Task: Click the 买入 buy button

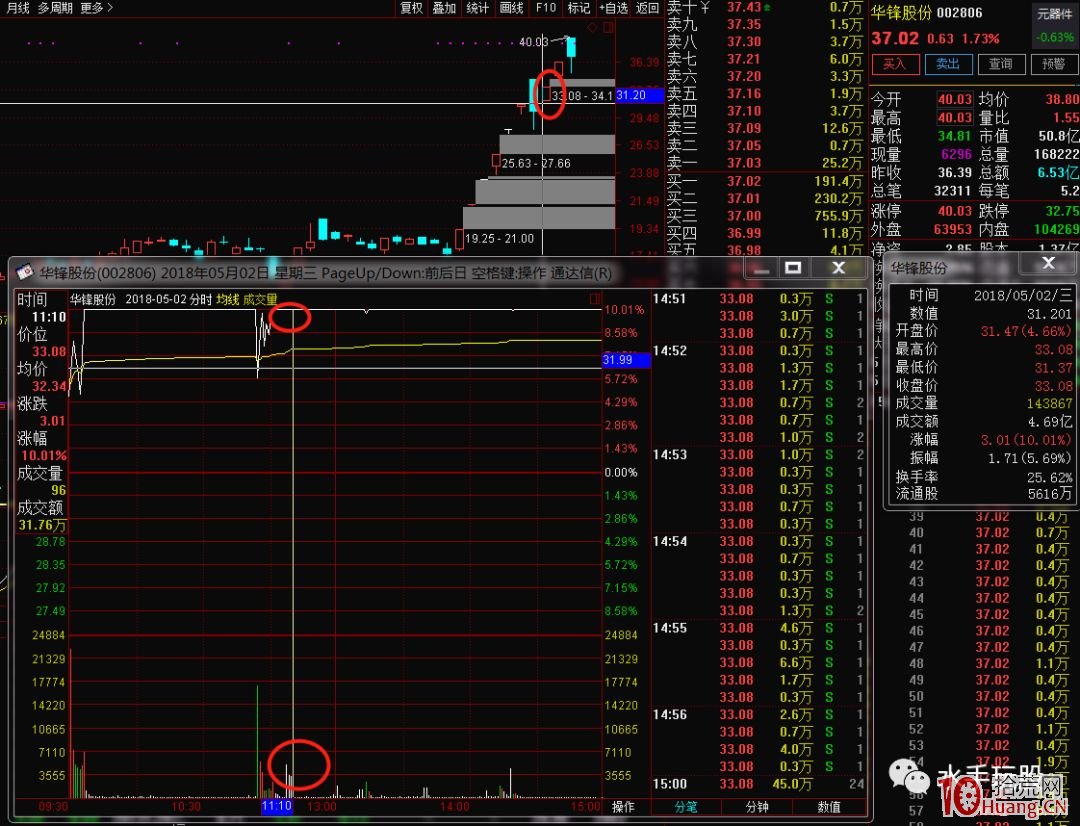Action: [895, 64]
